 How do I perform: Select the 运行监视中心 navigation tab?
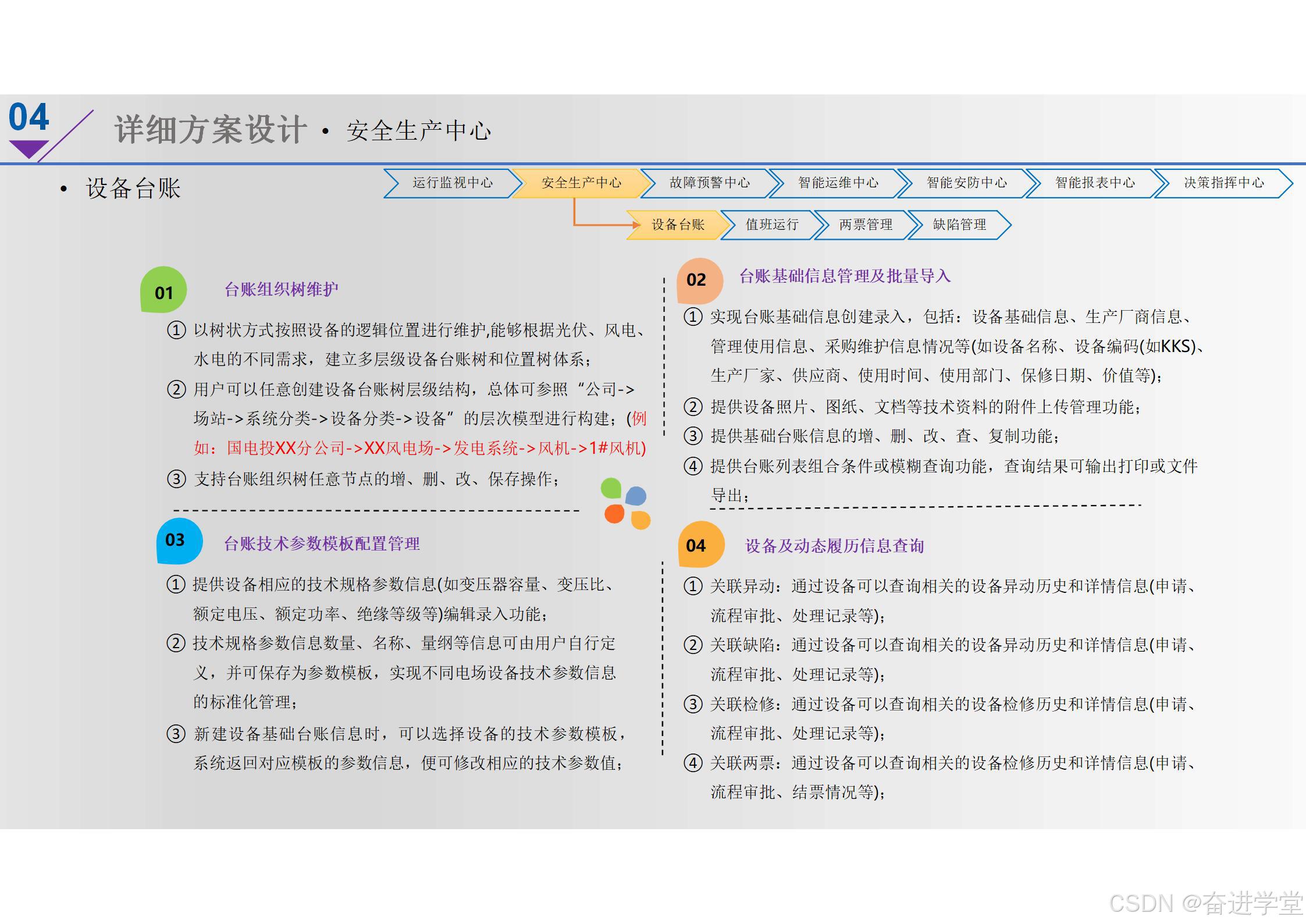(x=452, y=183)
